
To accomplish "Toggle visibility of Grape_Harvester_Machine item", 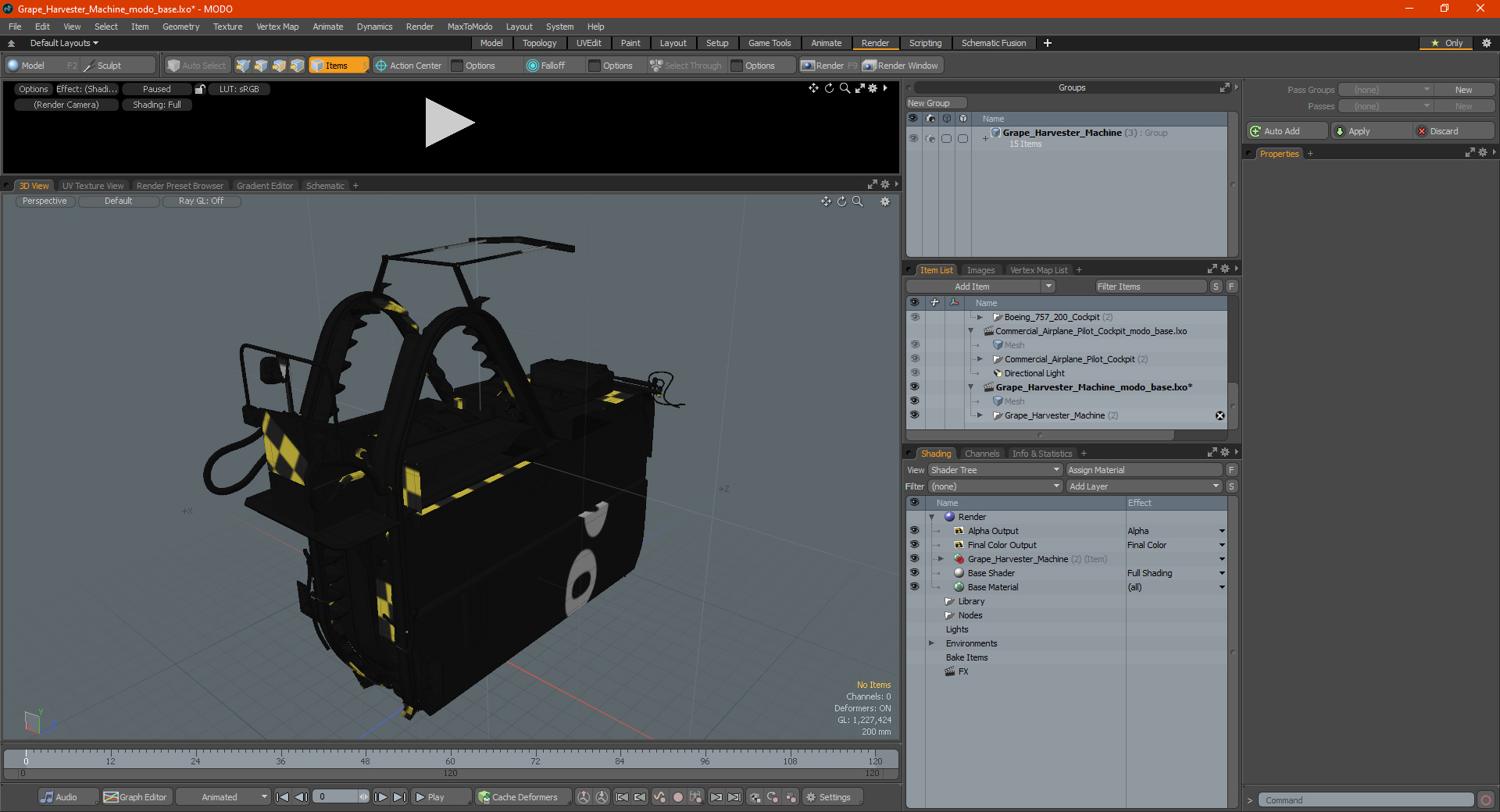I will point(914,415).
